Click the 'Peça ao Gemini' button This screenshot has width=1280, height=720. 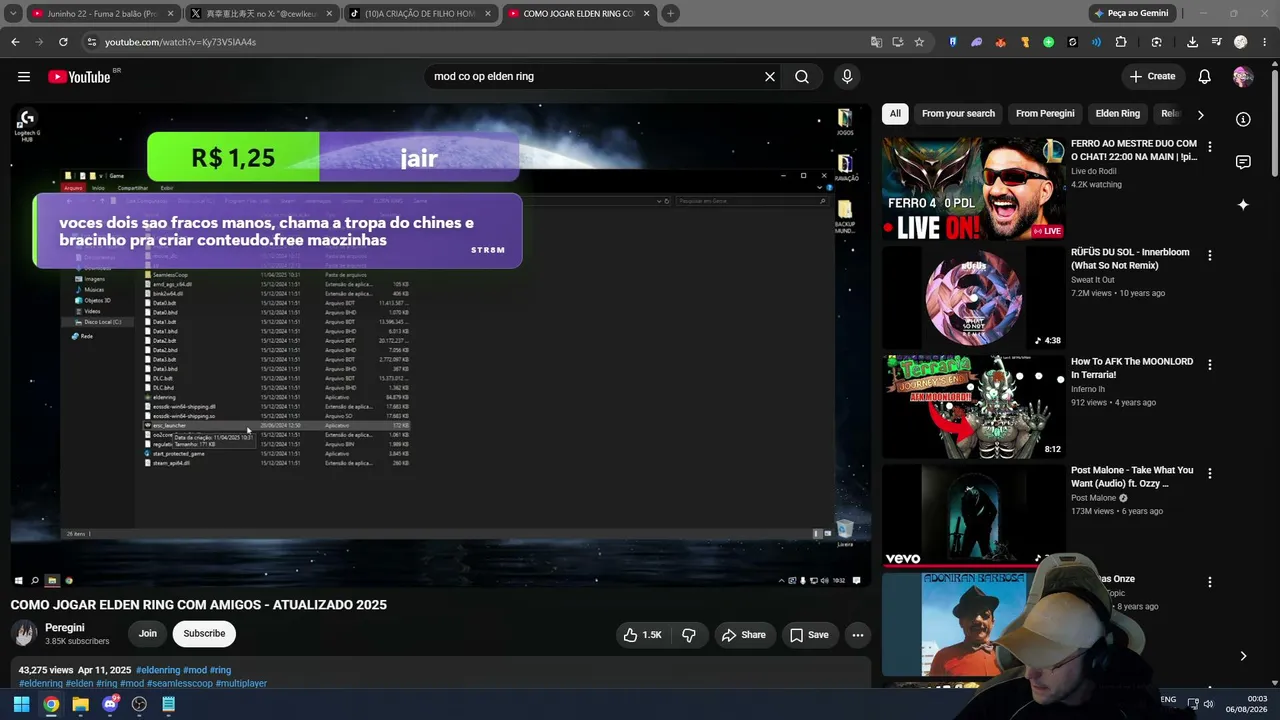pos(1131,13)
